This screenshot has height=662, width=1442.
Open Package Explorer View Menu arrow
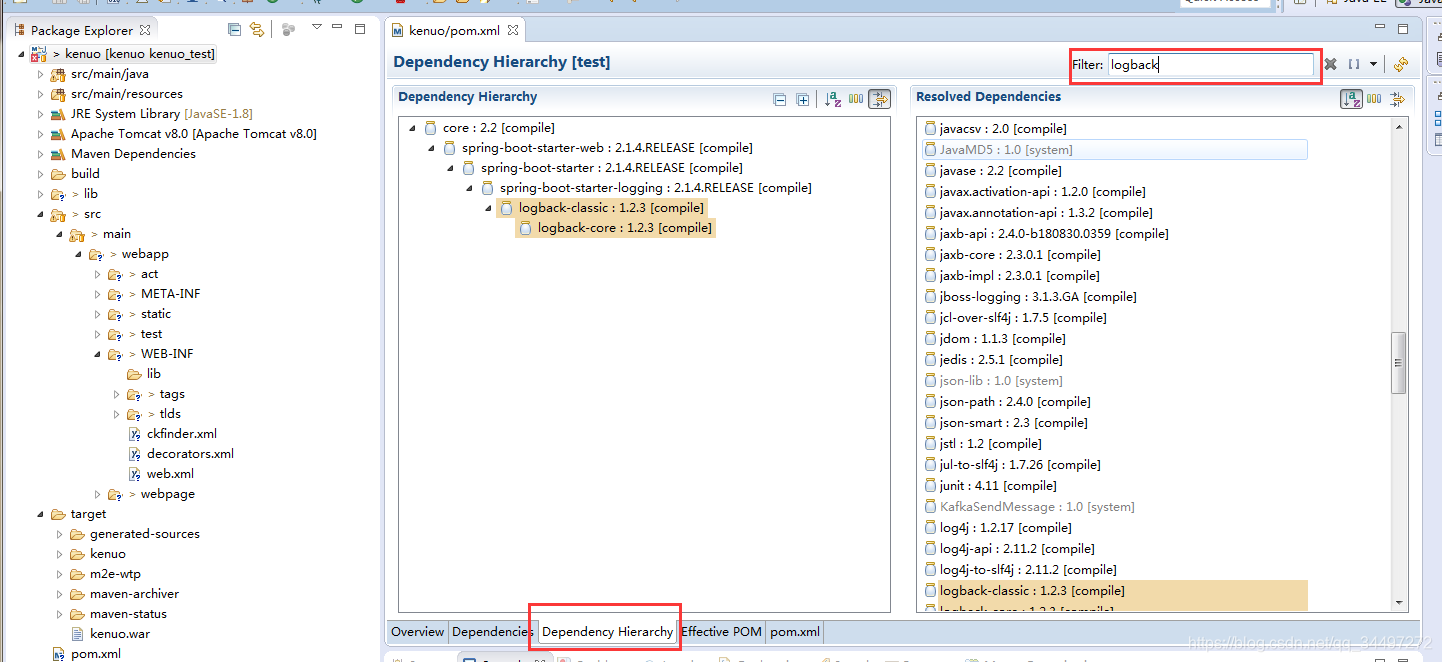317,28
